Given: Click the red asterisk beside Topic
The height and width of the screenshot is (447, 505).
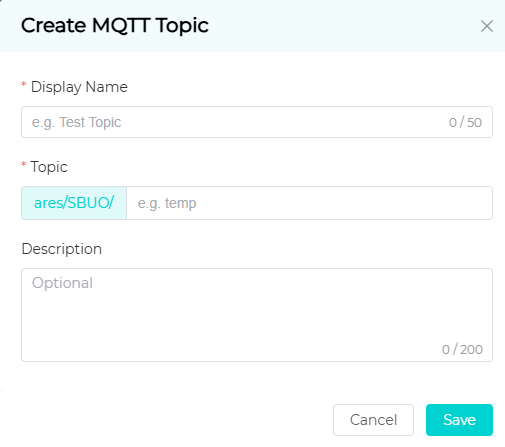Looking at the screenshot, I should pyautogui.click(x=24, y=164).
